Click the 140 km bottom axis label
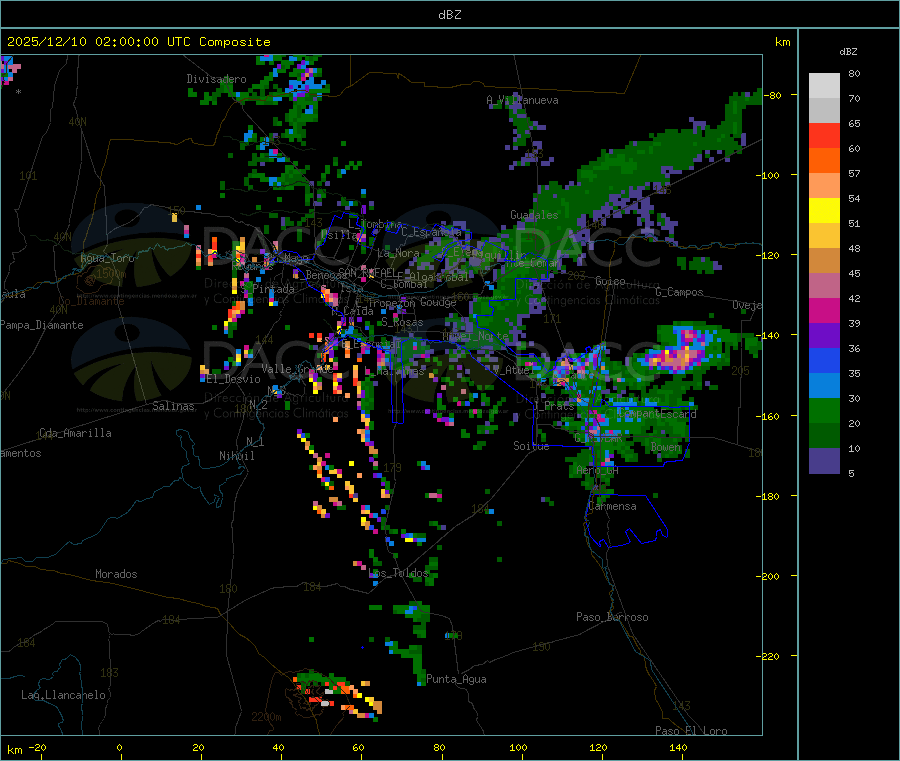The height and width of the screenshot is (761, 900). click(x=678, y=747)
